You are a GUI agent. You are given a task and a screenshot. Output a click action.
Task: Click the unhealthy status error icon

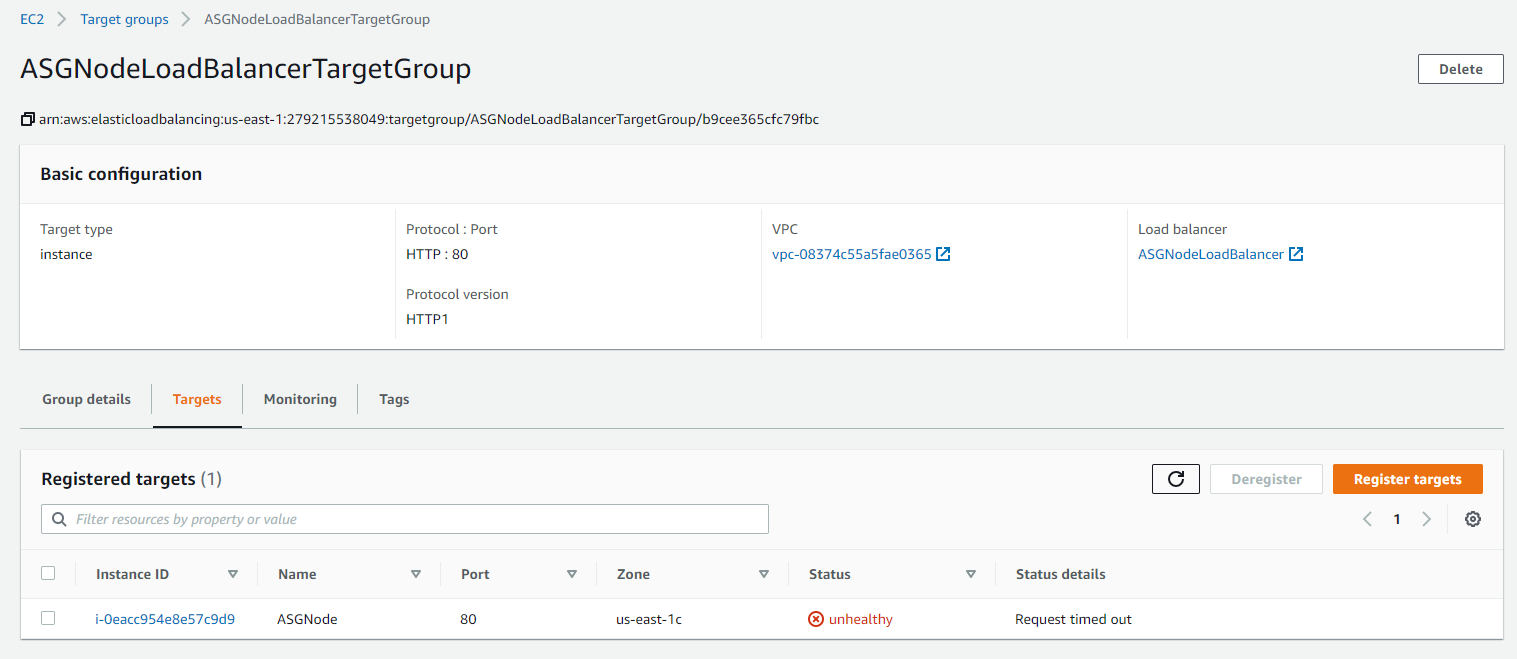(815, 619)
